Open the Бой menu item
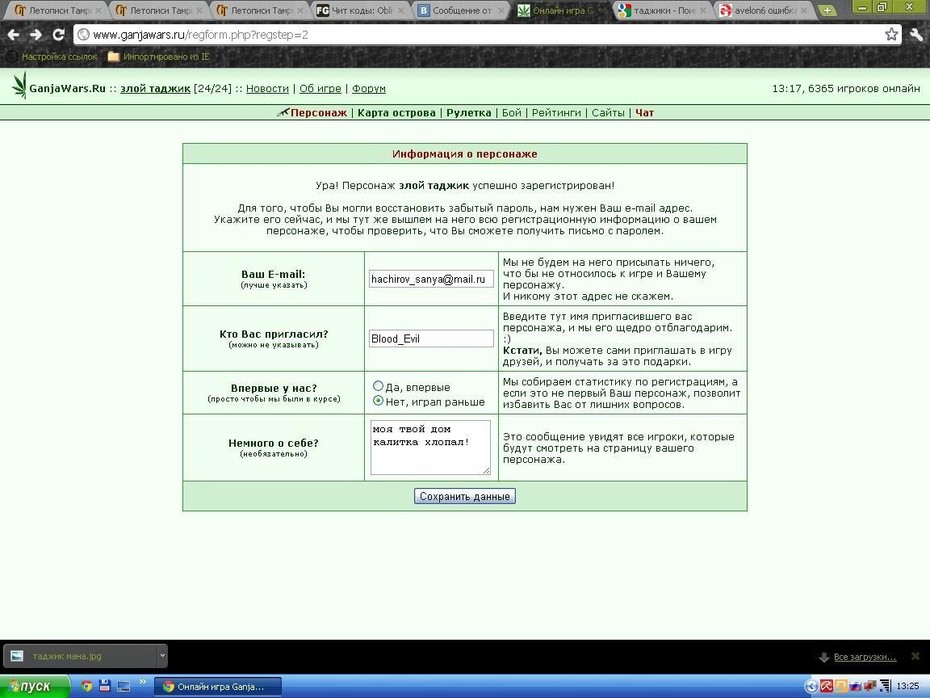930x698 pixels. pyautogui.click(x=511, y=113)
